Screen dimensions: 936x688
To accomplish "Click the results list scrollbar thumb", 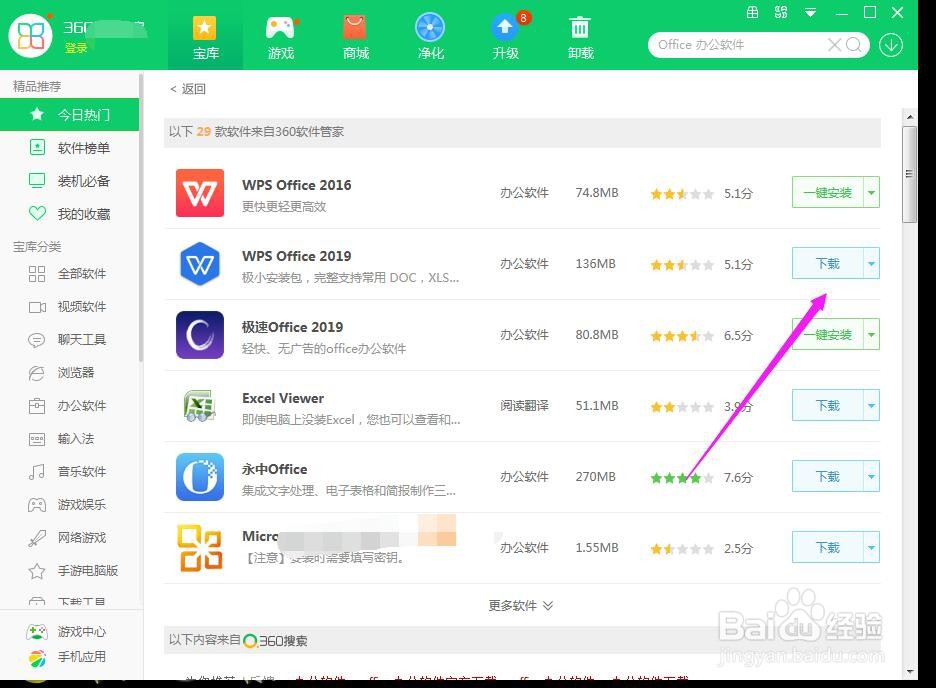I will [x=909, y=174].
